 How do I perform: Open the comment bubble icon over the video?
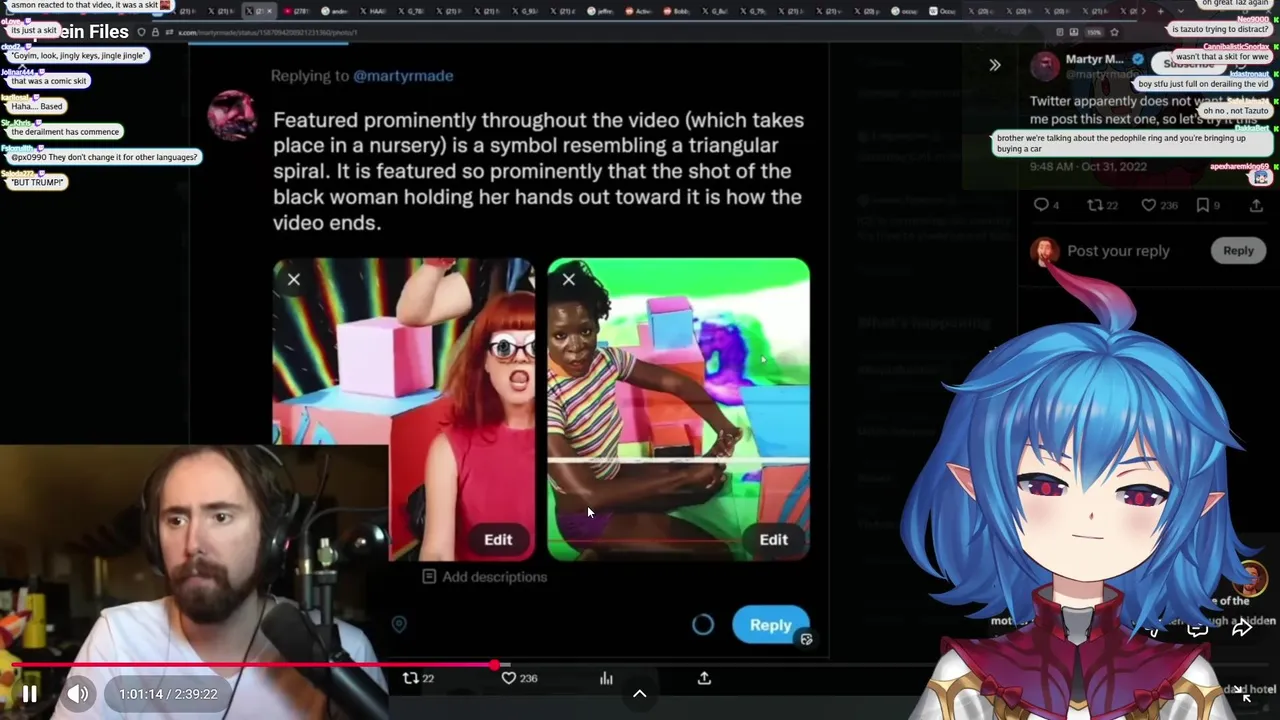click(1197, 629)
